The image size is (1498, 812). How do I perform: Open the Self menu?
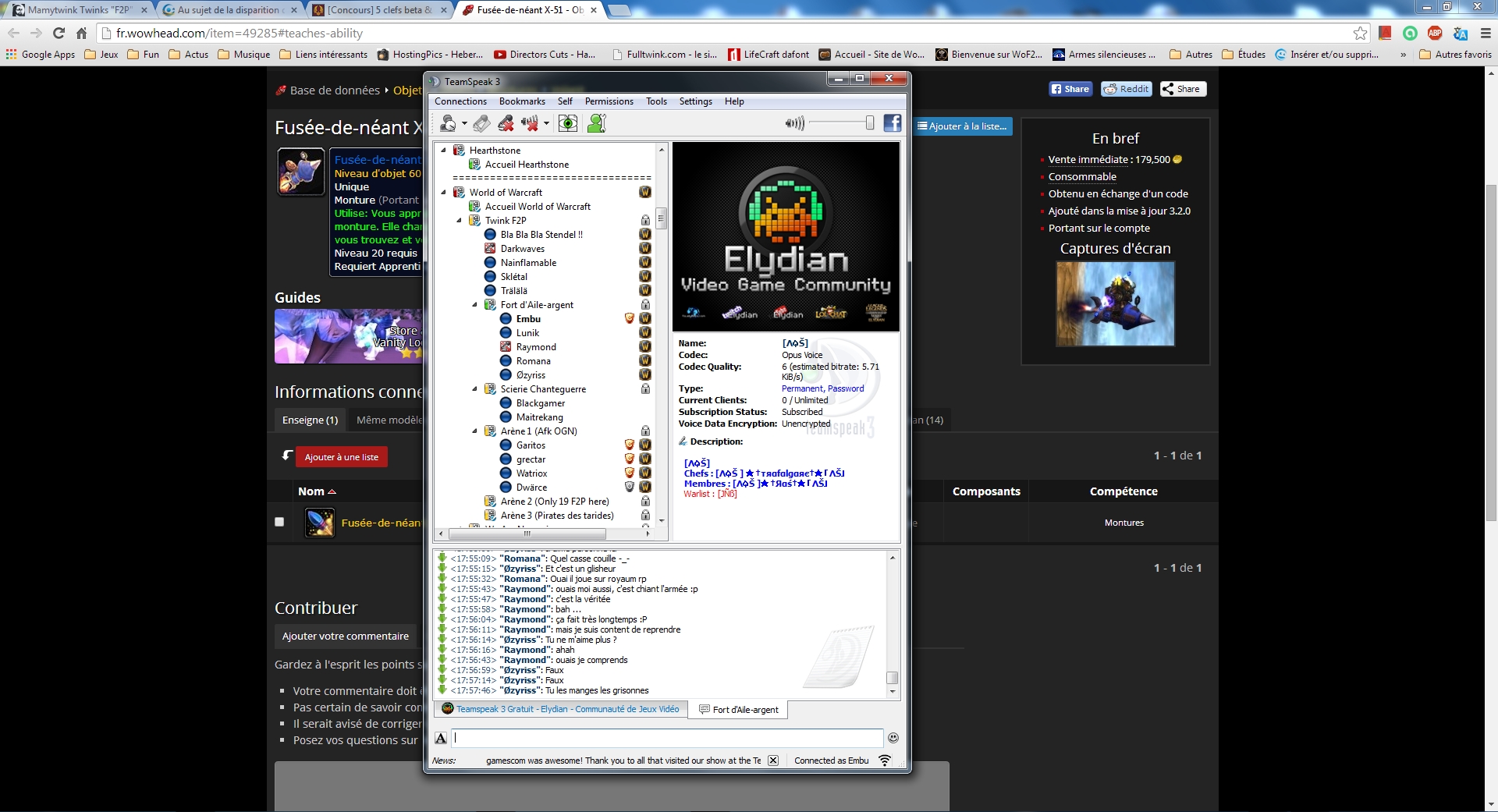[565, 101]
